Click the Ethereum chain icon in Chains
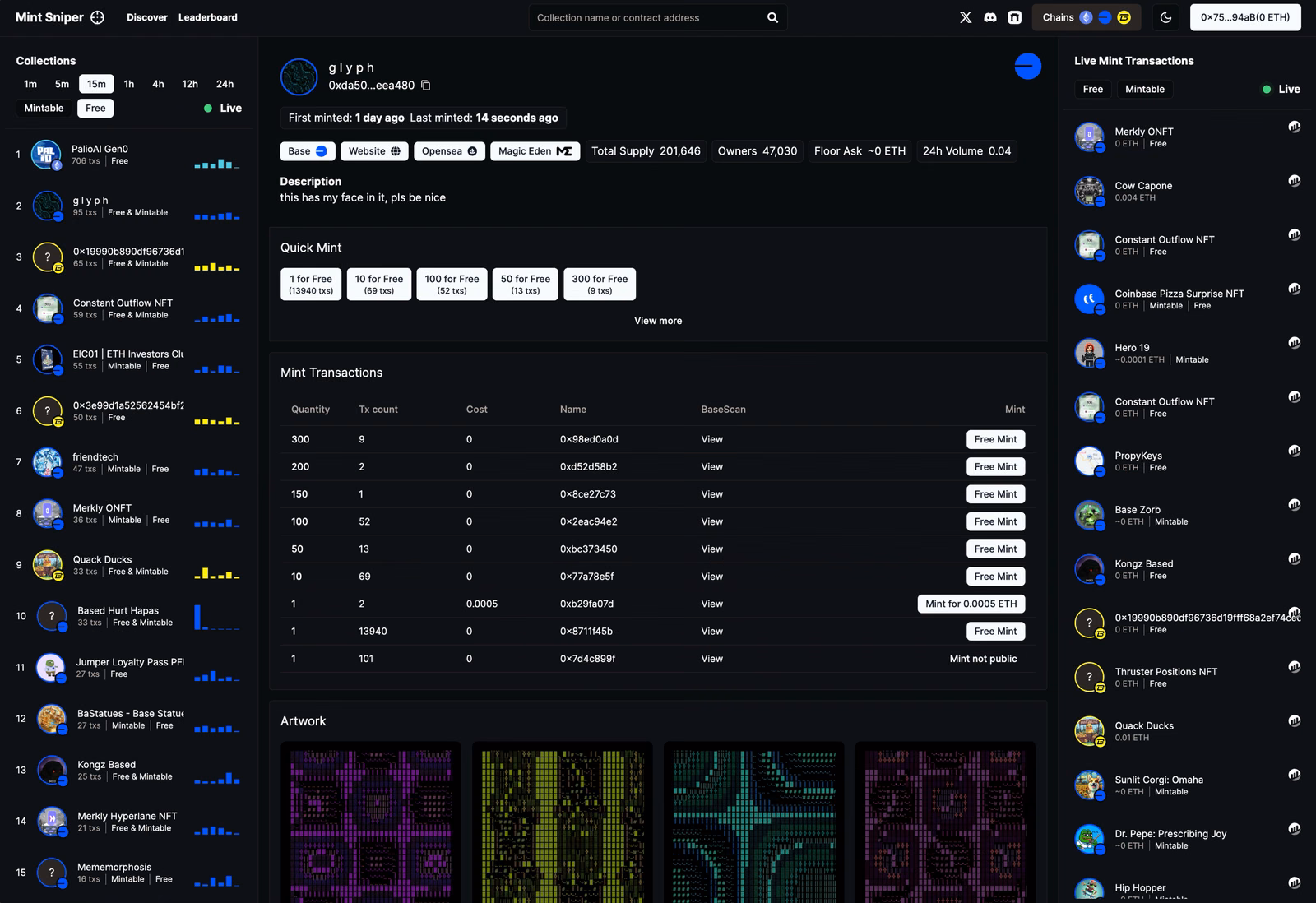Image resolution: width=1316 pixels, height=903 pixels. click(1086, 17)
